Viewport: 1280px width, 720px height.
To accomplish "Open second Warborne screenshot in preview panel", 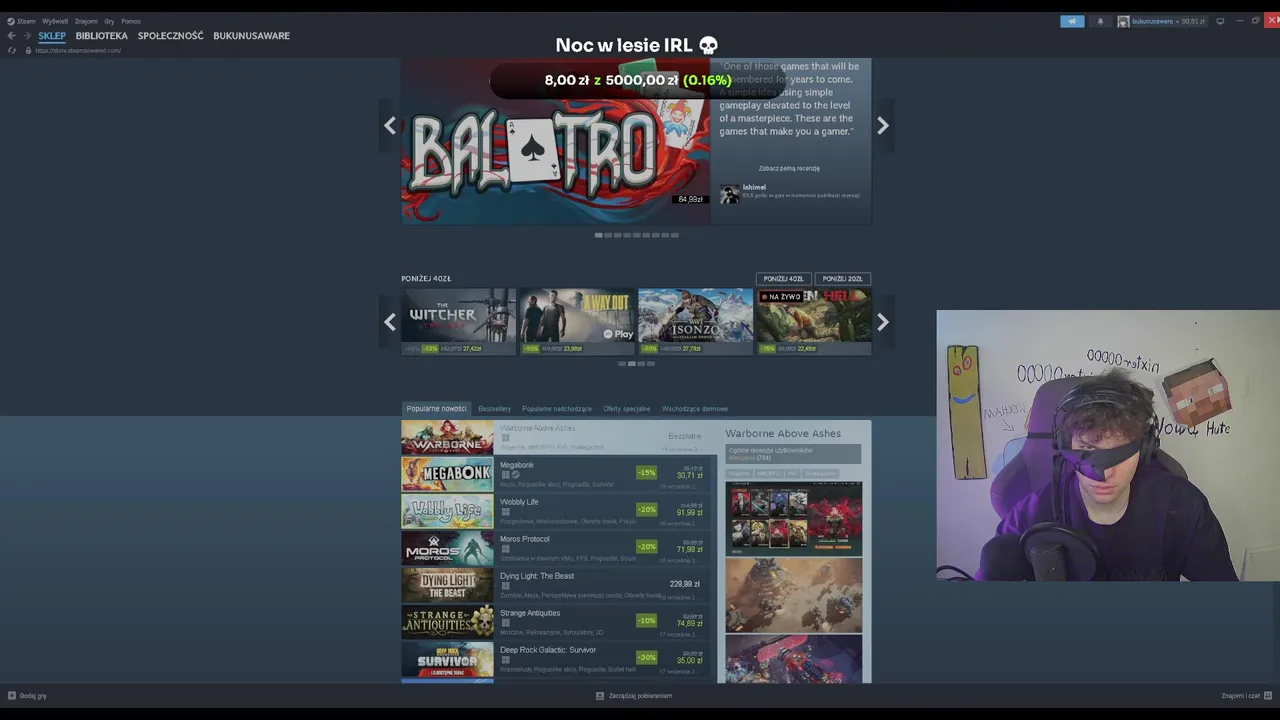I will point(793,595).
